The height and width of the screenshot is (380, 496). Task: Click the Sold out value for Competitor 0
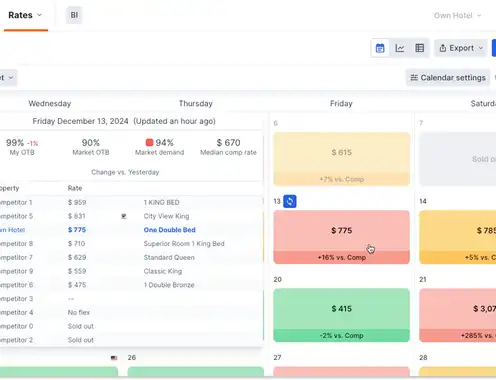81,326
